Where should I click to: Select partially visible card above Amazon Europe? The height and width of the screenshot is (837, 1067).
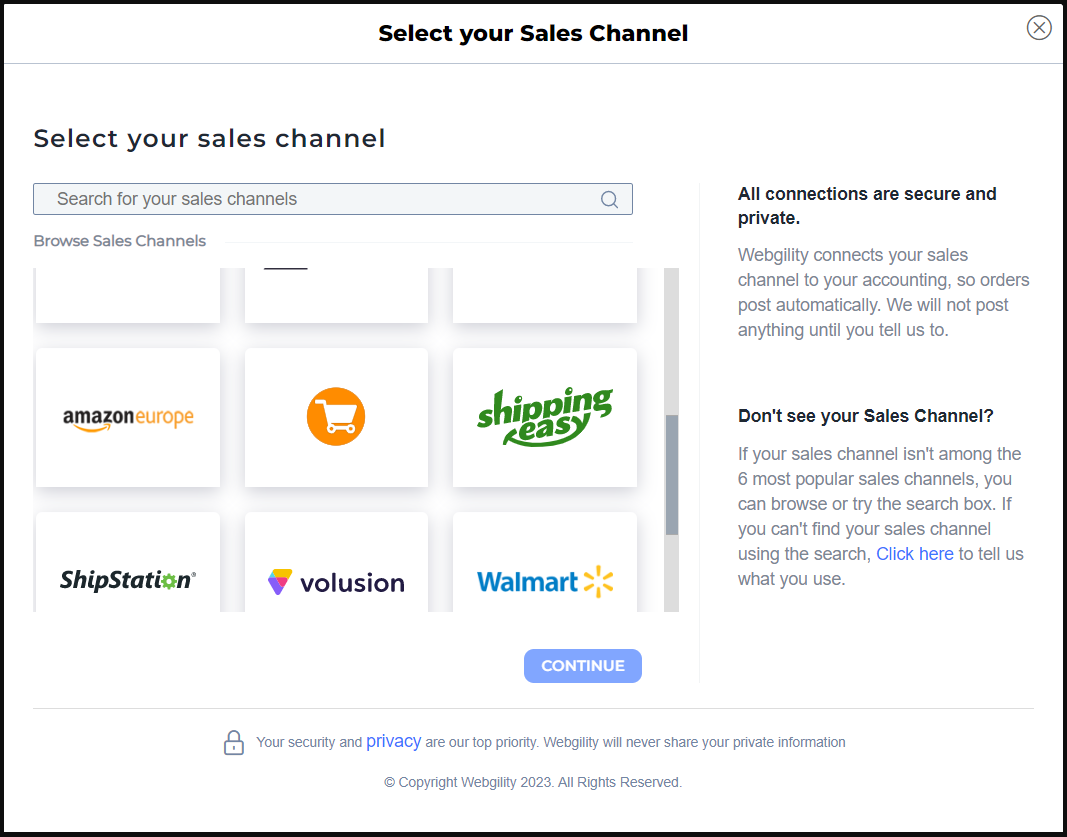click(x=128, y=295)
